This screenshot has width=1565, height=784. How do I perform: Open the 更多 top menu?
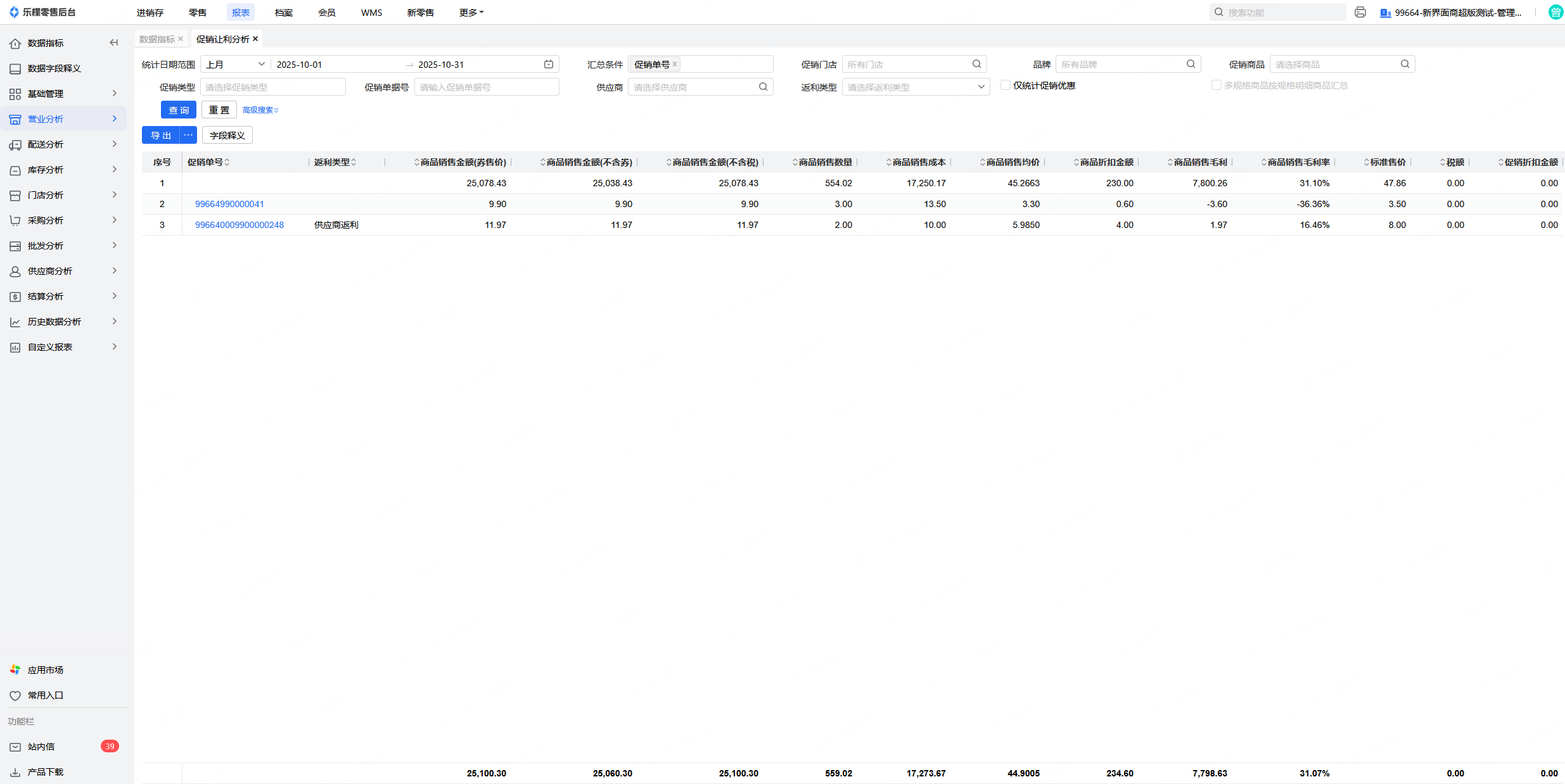471,13
